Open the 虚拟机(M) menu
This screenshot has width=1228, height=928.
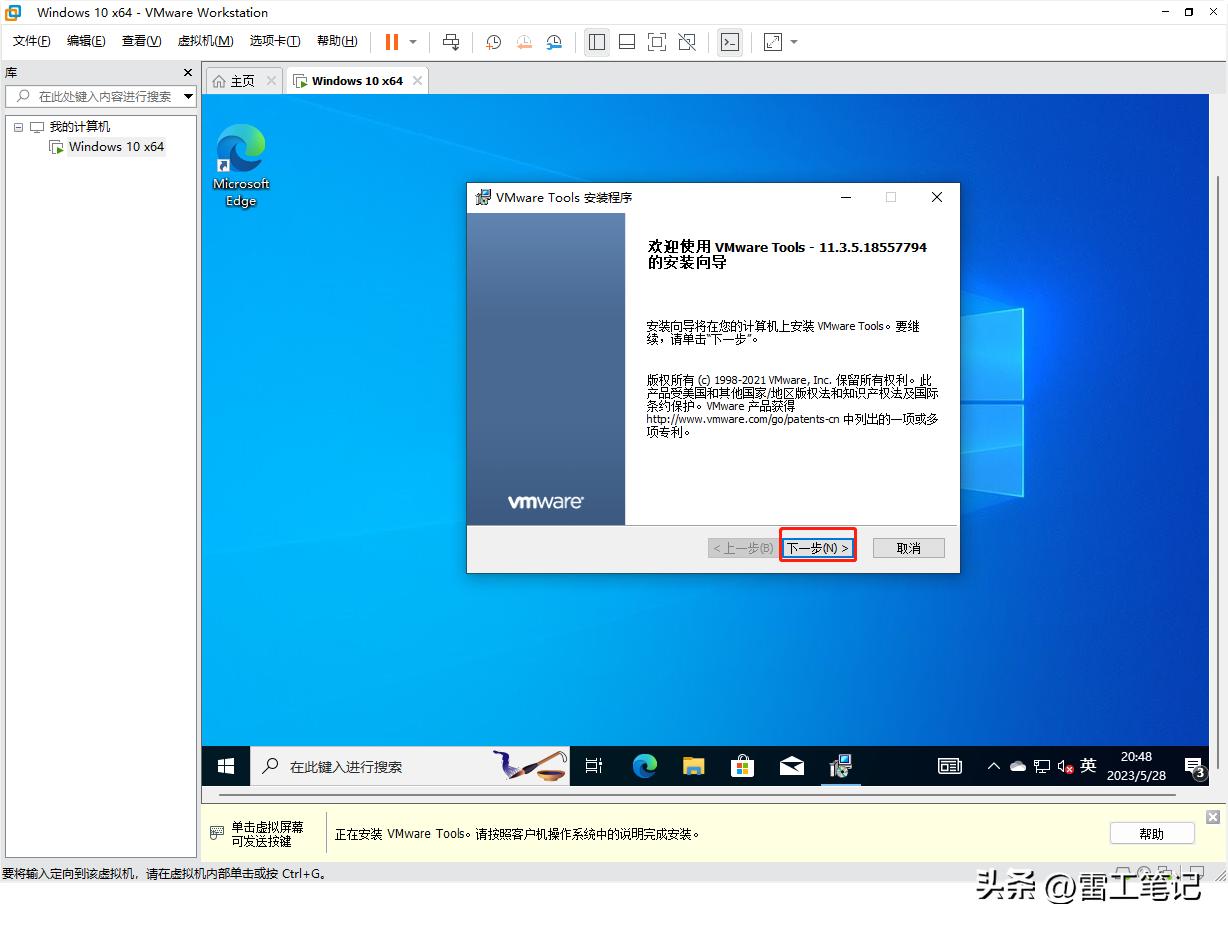pyautogui.click(x=205, y=41)
